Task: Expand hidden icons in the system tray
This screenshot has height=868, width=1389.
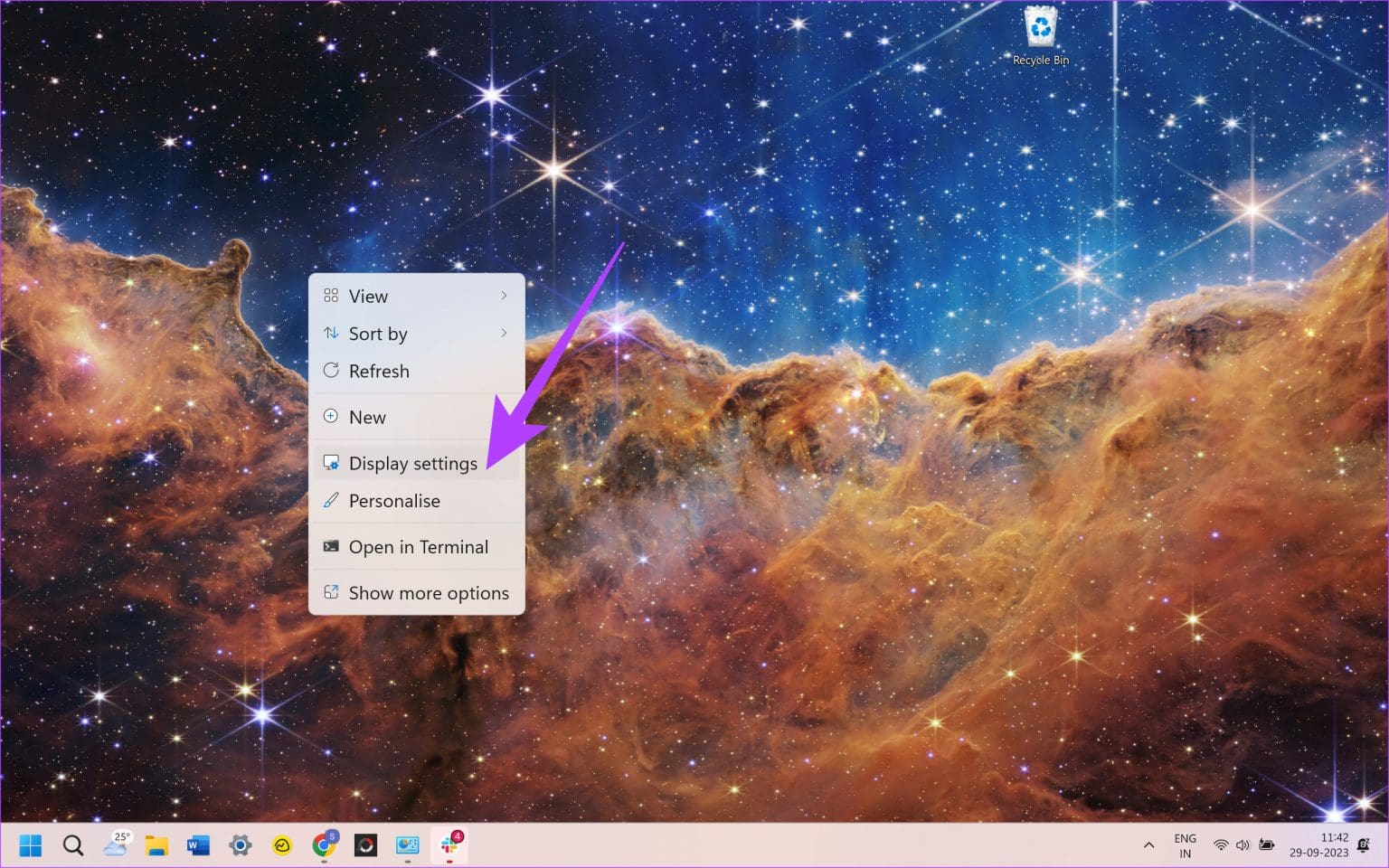Action: click(x=1148, y=844)
